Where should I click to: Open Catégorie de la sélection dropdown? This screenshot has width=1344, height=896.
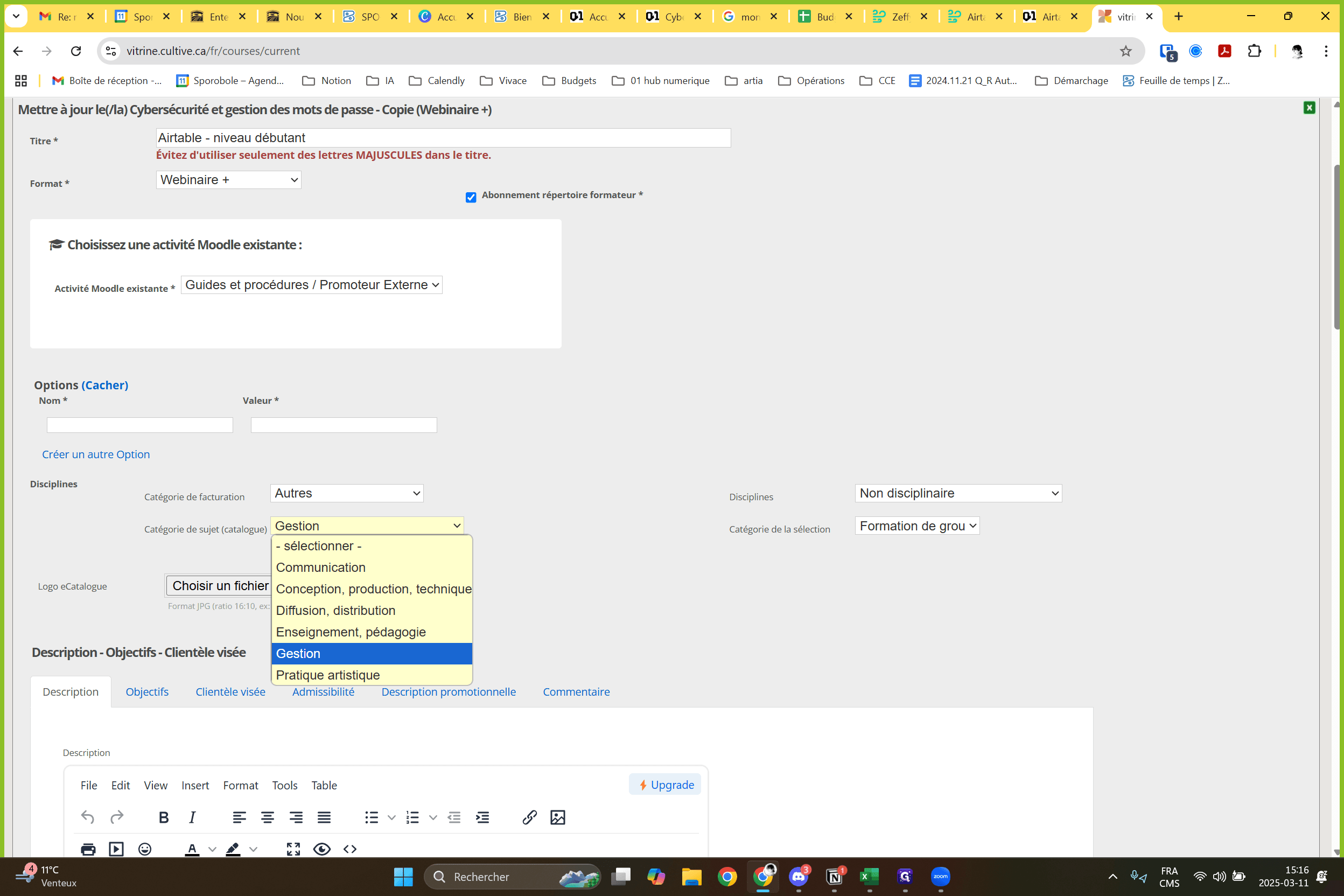point(917,526)
